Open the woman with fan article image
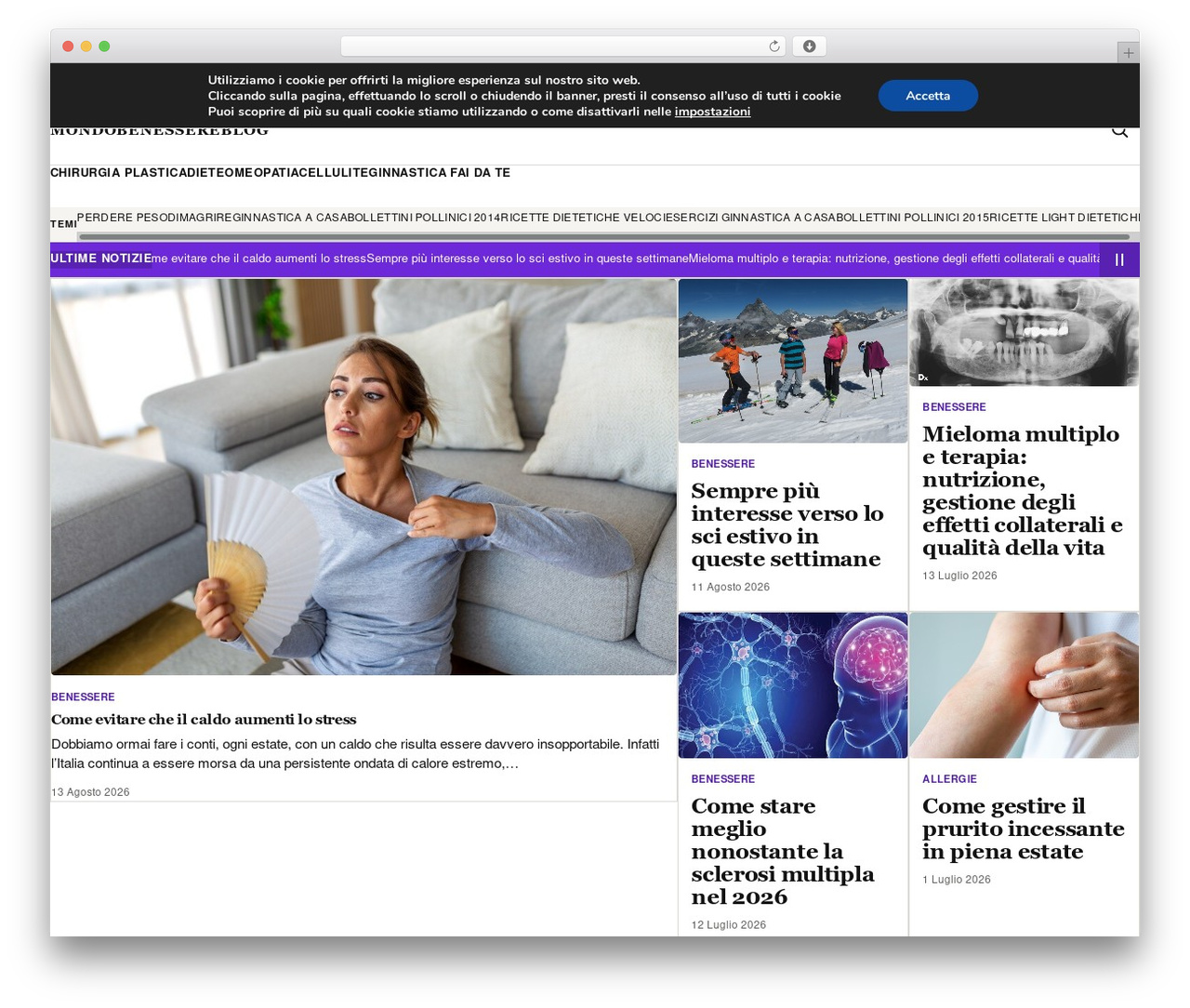The height and width of the screenshot is (1008, 1190). tap(364, 477)
